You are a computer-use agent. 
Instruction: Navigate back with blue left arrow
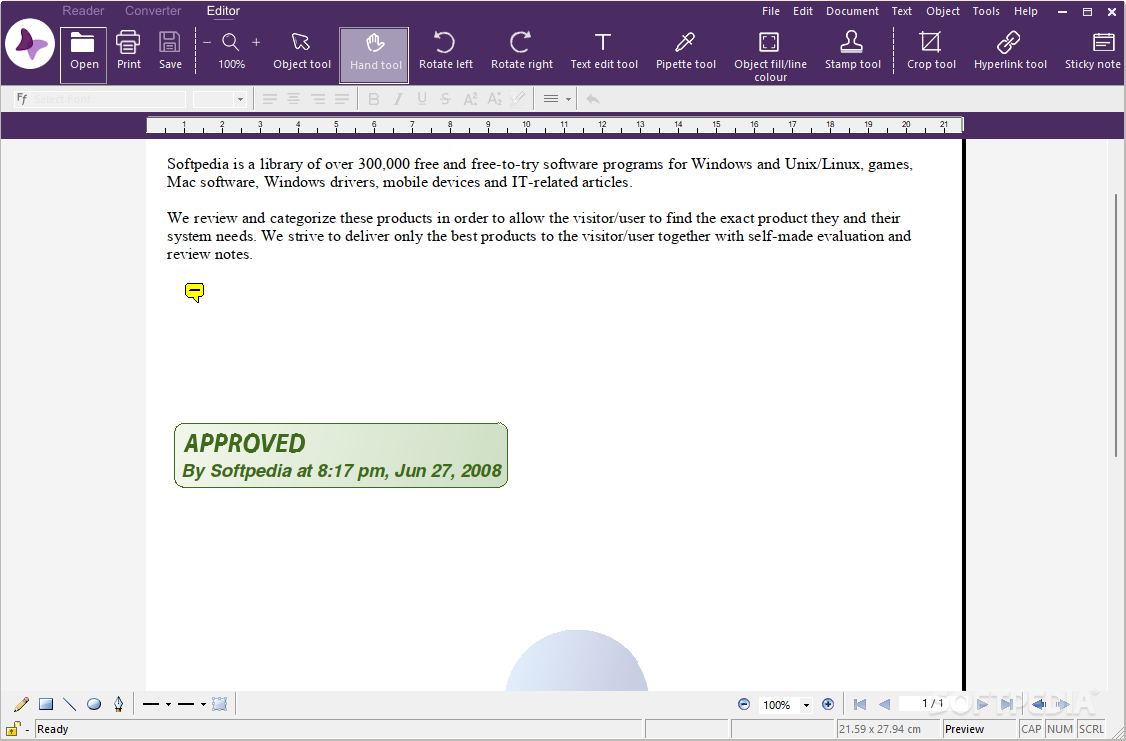[x=1038, y=704]
